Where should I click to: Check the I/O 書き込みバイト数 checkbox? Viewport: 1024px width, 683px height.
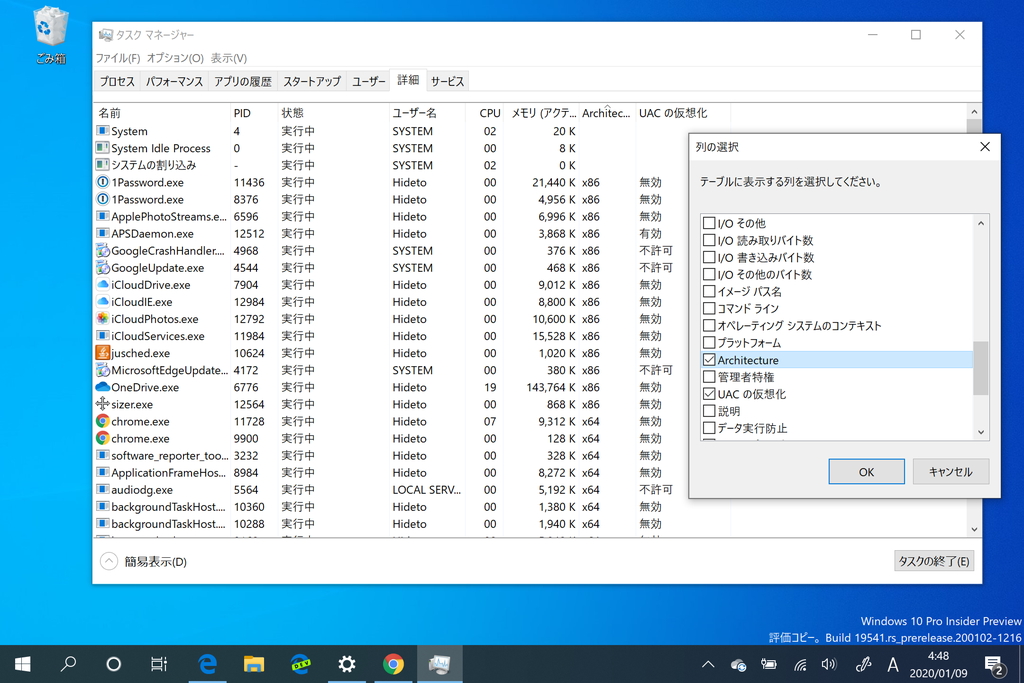tap(709, 257)
